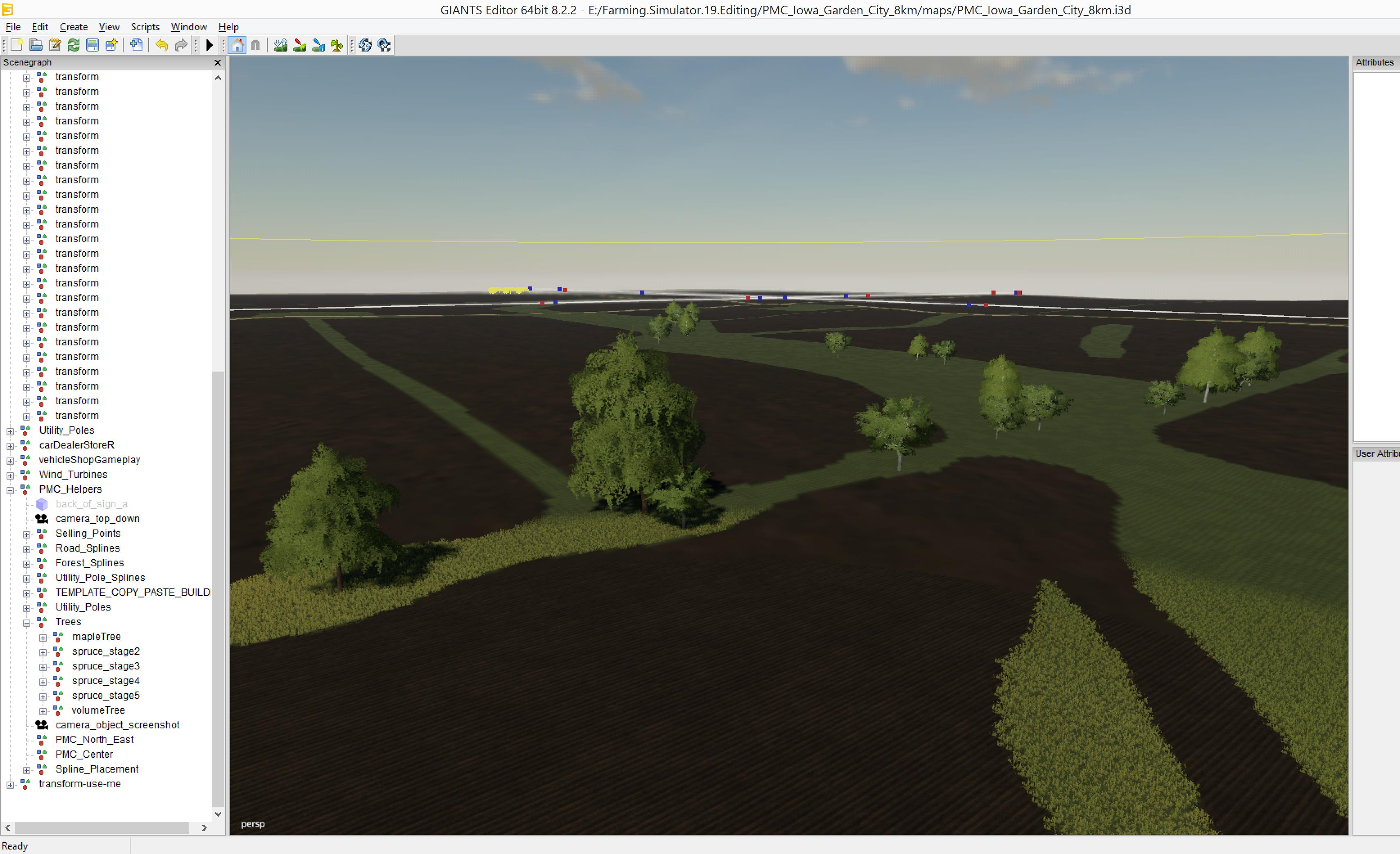Expand the volumeTree node
Viewport: 1400px width, 854px height.
coord(43,712)
